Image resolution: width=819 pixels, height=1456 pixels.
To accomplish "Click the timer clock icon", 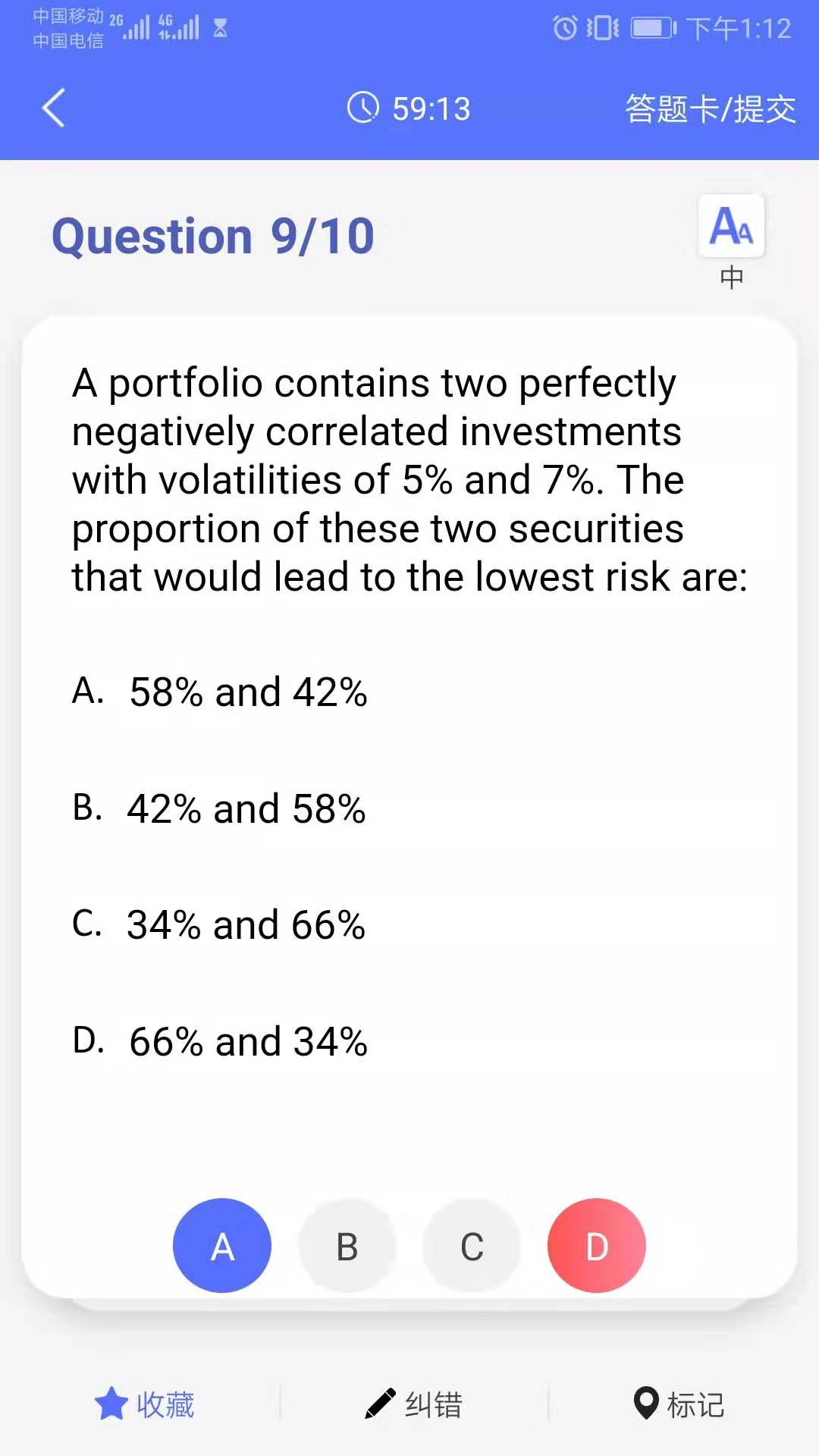I will tap(363, 108).
